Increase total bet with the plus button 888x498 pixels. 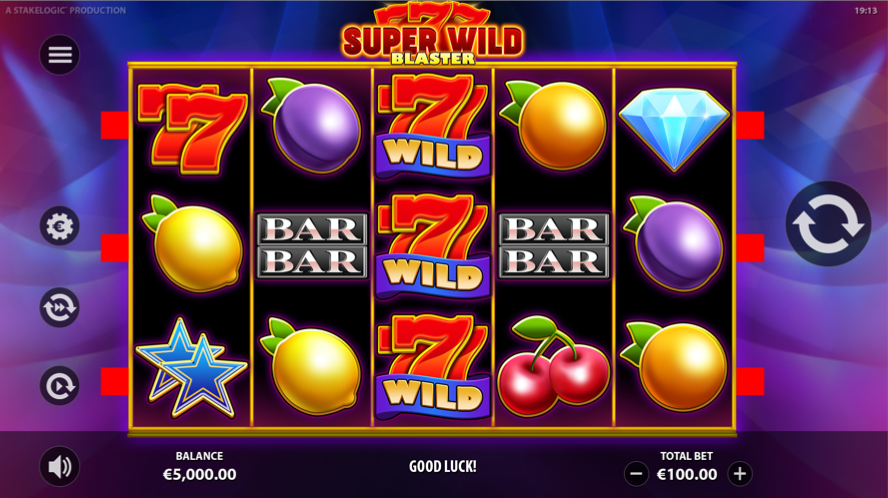(740, 474)
